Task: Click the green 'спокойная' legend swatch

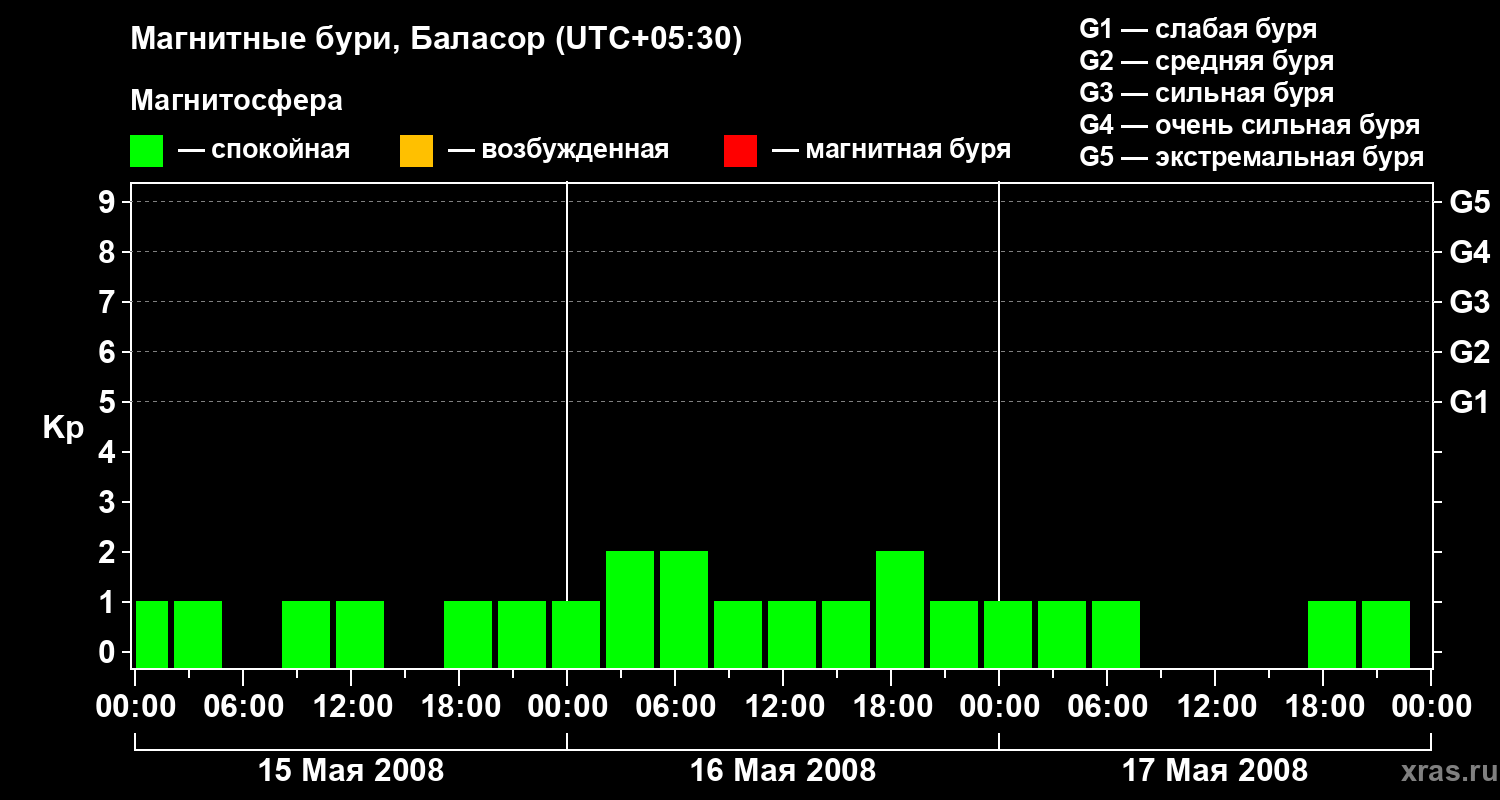Action: pyautogui.click(x=146, y=151)
